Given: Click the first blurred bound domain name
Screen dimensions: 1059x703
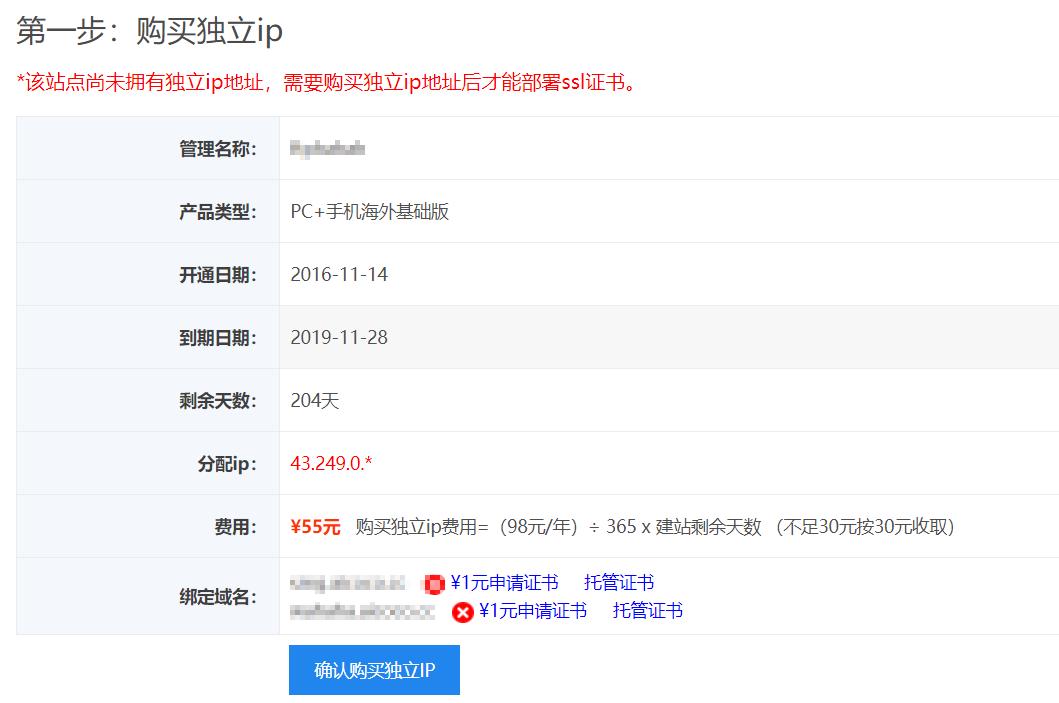Looking at the screenshot, I should click(x=348, y=583).
